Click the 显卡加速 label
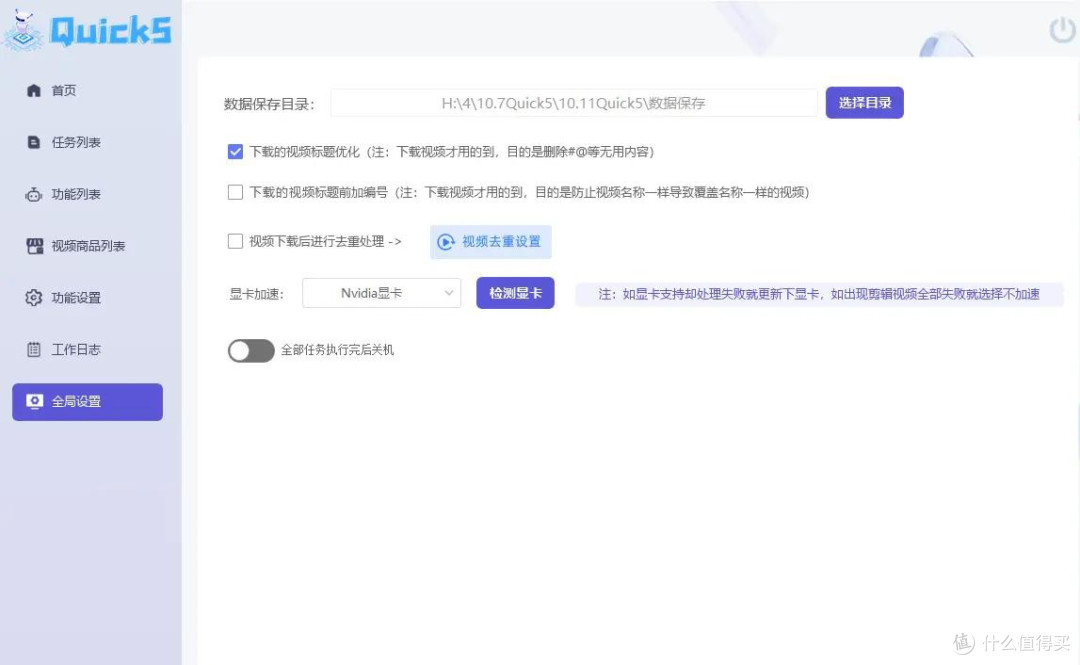Image resolution: width=1080 pixels, height=665 pixels. point(256,294)
